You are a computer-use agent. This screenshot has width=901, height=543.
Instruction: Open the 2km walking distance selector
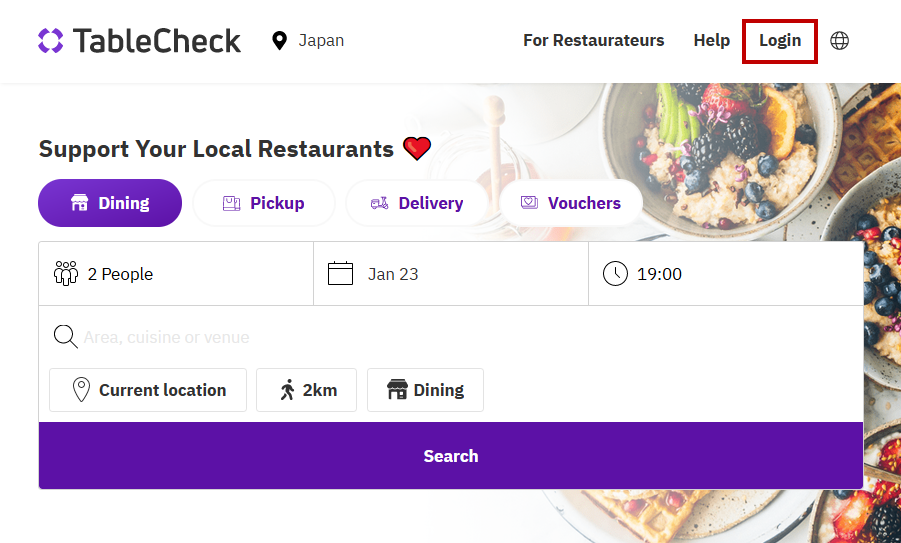307,390
